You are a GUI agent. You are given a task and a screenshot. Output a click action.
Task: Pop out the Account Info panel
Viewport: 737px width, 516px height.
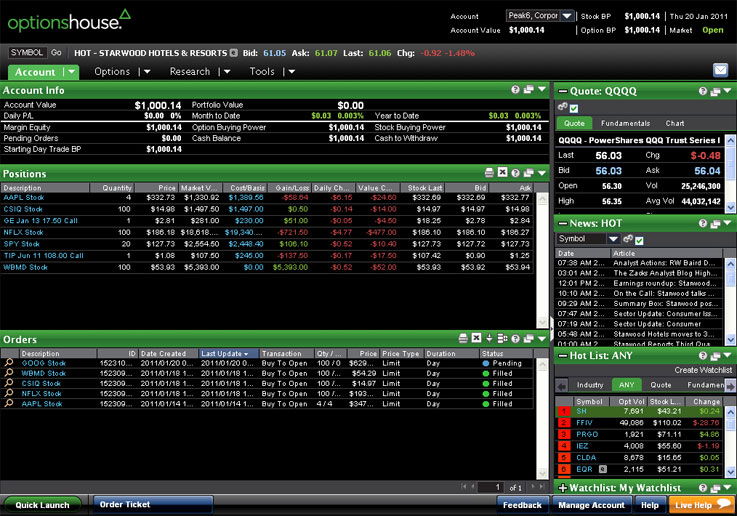pos(528,89)
